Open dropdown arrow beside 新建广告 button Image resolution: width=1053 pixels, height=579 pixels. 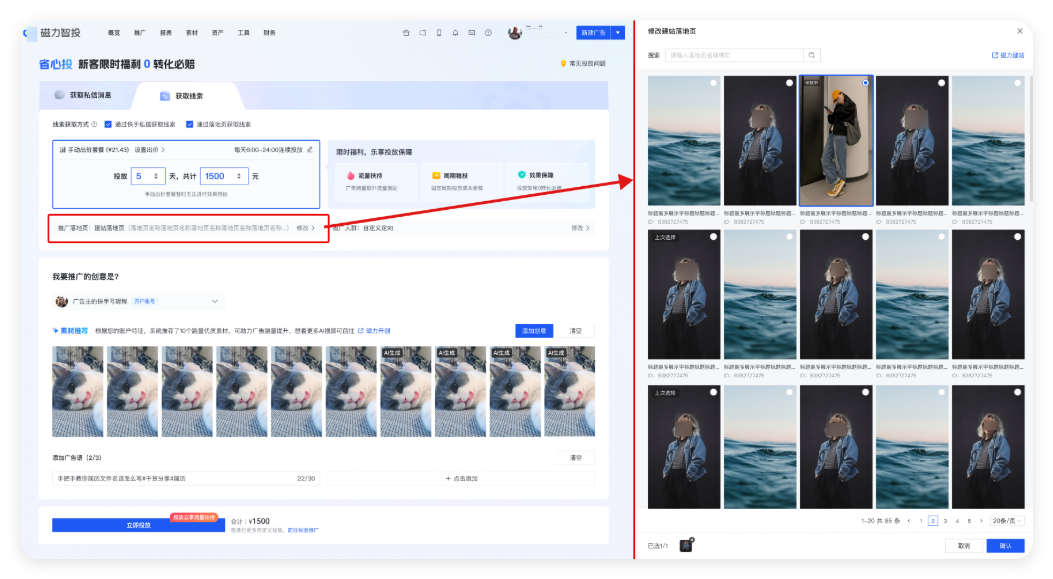[618, 33]
